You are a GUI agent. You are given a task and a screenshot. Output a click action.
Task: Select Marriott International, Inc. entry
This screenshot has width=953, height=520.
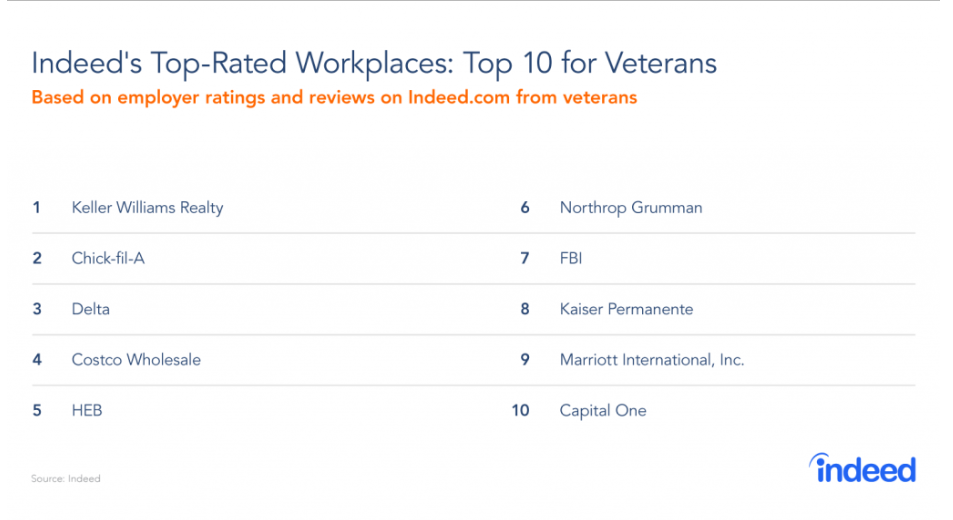(x=652, y=360)
